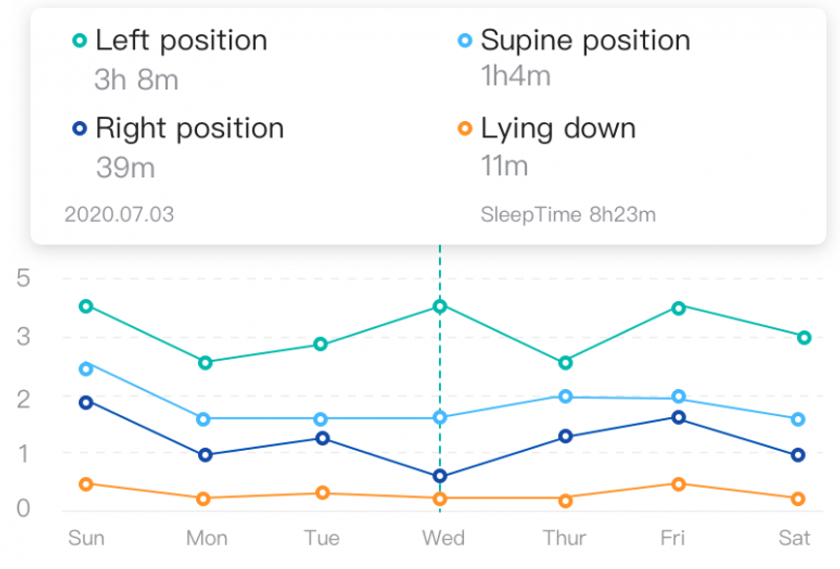Select the Fri label on the axis
This screenshot has width=840, height=569.
(x=673, y=538)
